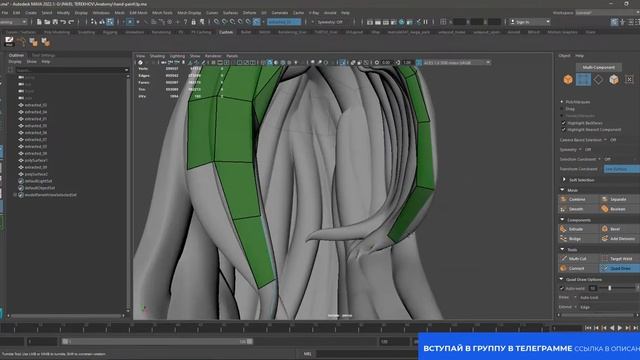The height and width of the screenshot is (360, 640).
Task: Activate the Multi-Cut tool
Action: (x=577, y=259)
